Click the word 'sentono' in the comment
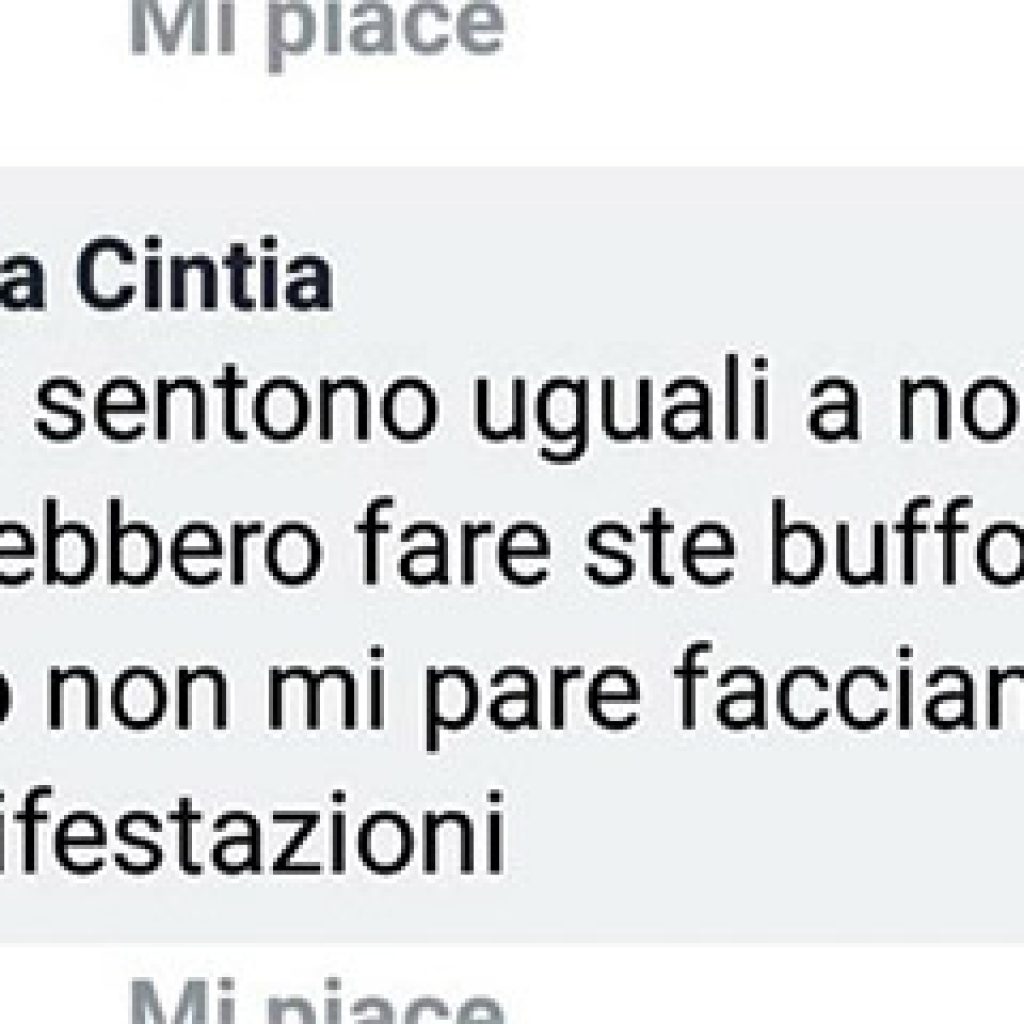This screenshot has height=1024, width=1024. (236, 404)
